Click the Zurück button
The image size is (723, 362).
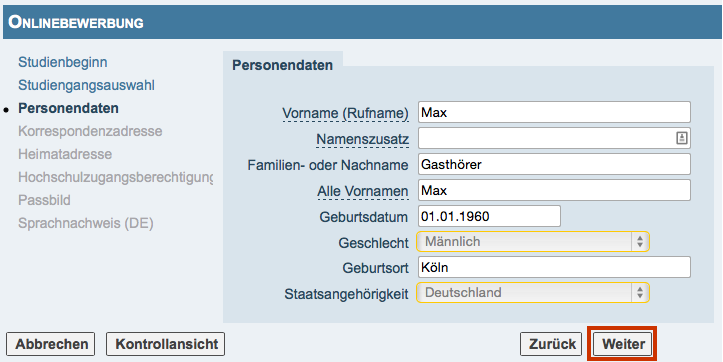click(x=551, y=344)
